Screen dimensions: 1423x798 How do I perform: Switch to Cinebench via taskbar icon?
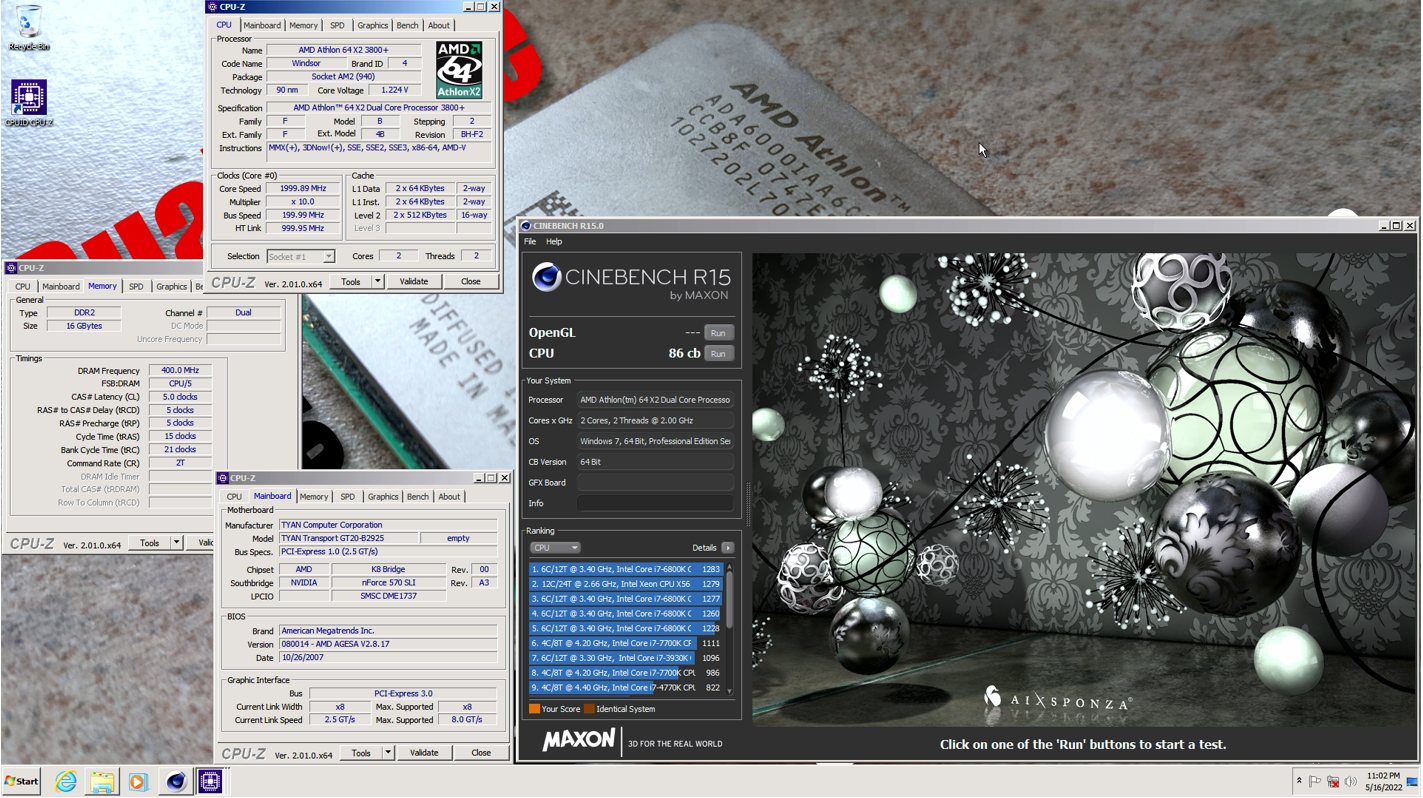pos(175,782)
